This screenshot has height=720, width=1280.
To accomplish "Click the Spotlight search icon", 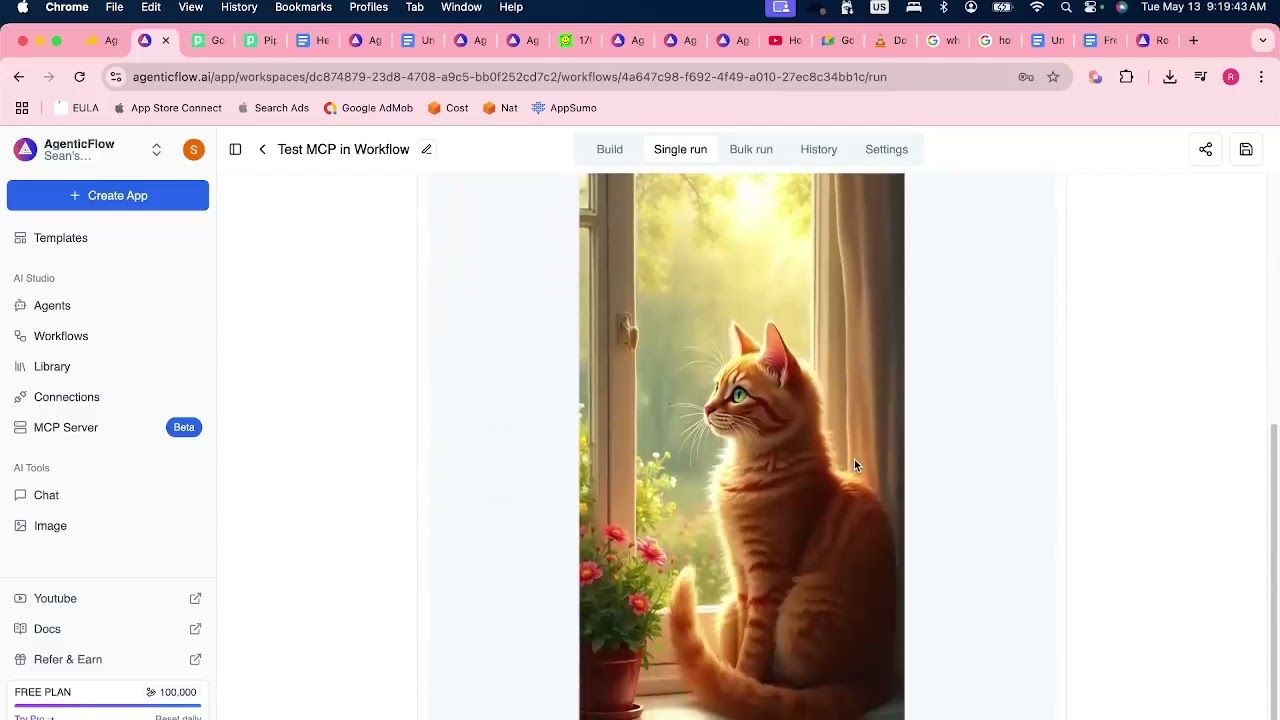I will coord(1066,7).
